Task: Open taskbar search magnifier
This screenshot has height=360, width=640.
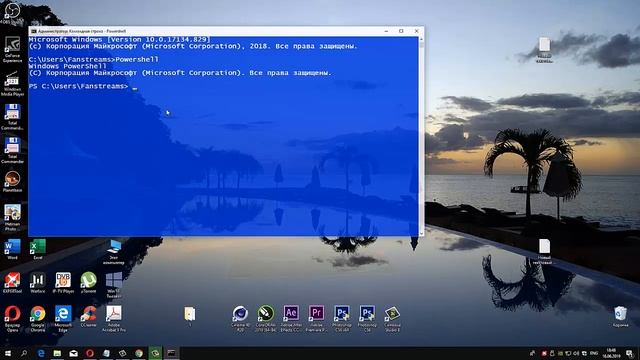Action: pyautogui.click(x=24, y=353)
